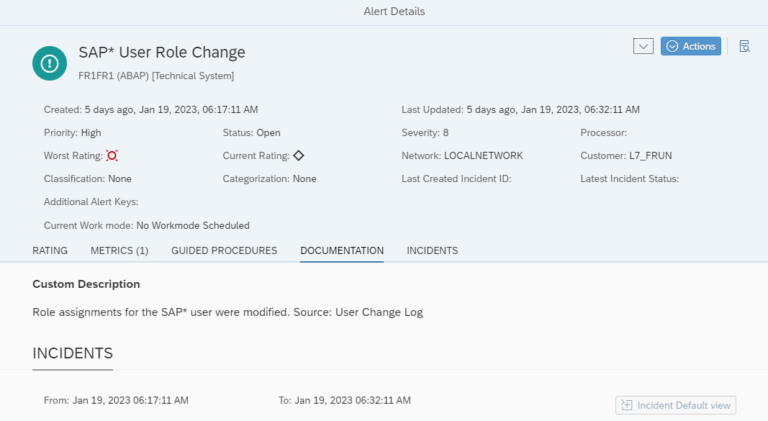Switch to the RATING tab

click(50, 250)
